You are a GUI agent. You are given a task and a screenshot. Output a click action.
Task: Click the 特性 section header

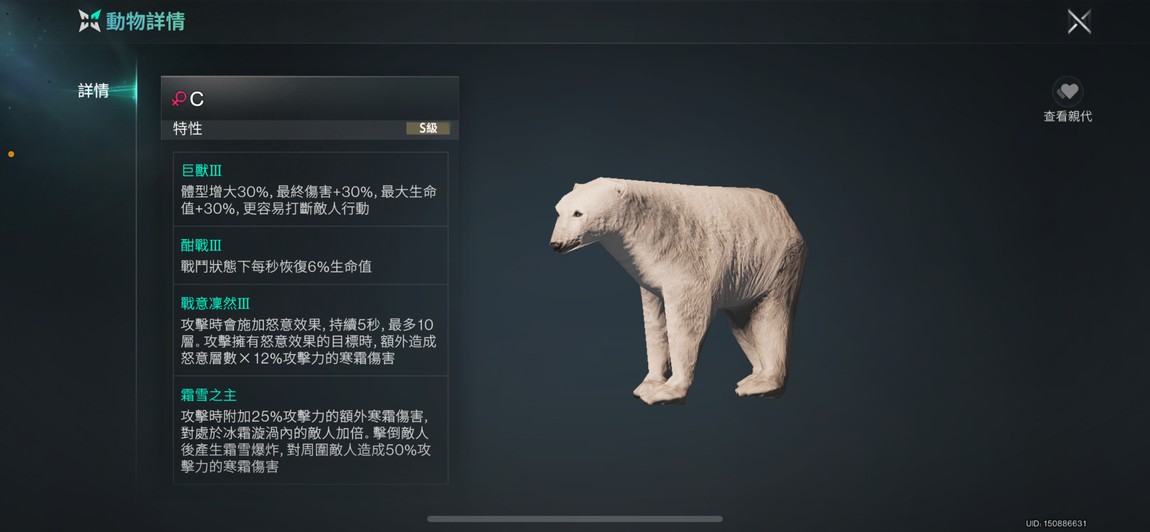coord(188,128)
